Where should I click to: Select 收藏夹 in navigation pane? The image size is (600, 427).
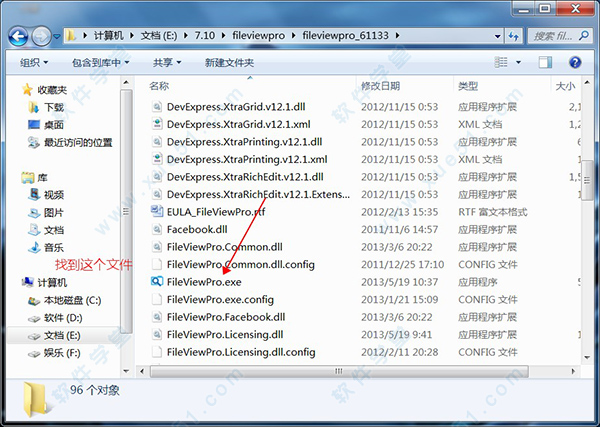(x=44, y=90)
